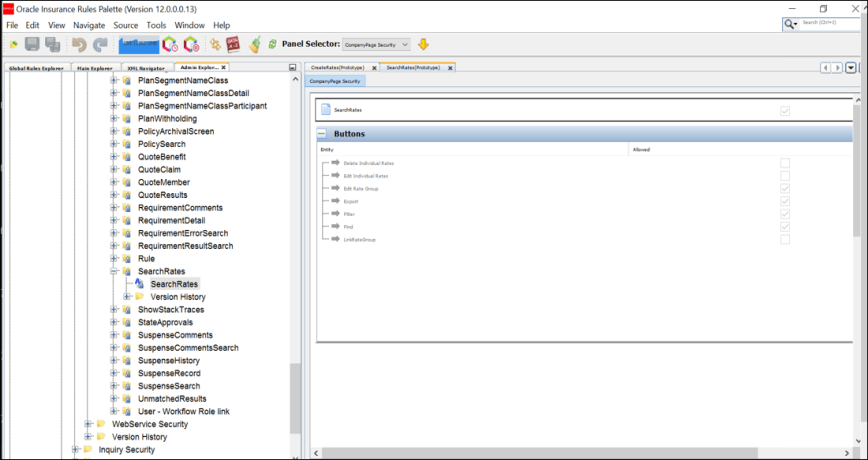Expand the PolicySearch tree node
This screenshot has width=868, height=460.
point(114,144)
